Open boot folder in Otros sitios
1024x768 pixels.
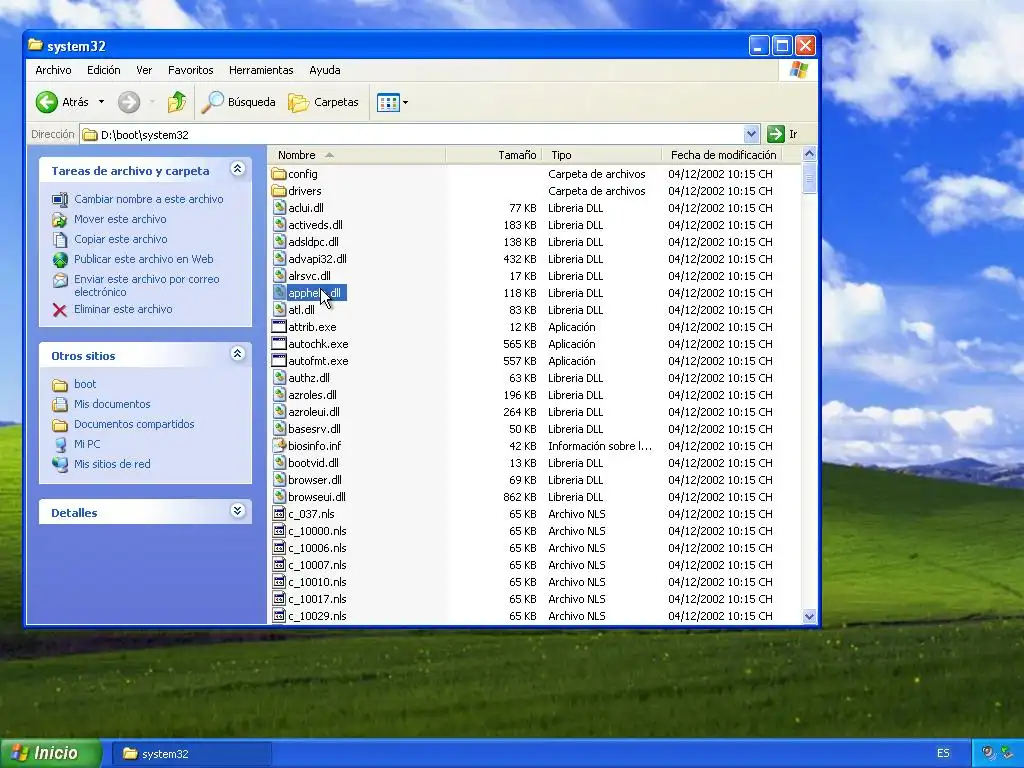pyautogui.click(x=85, y=384)
